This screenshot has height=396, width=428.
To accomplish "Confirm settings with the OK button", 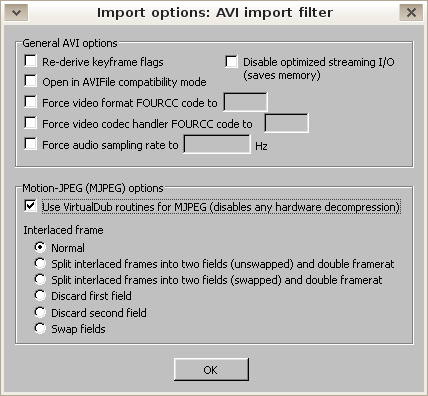I will point(211,369).
